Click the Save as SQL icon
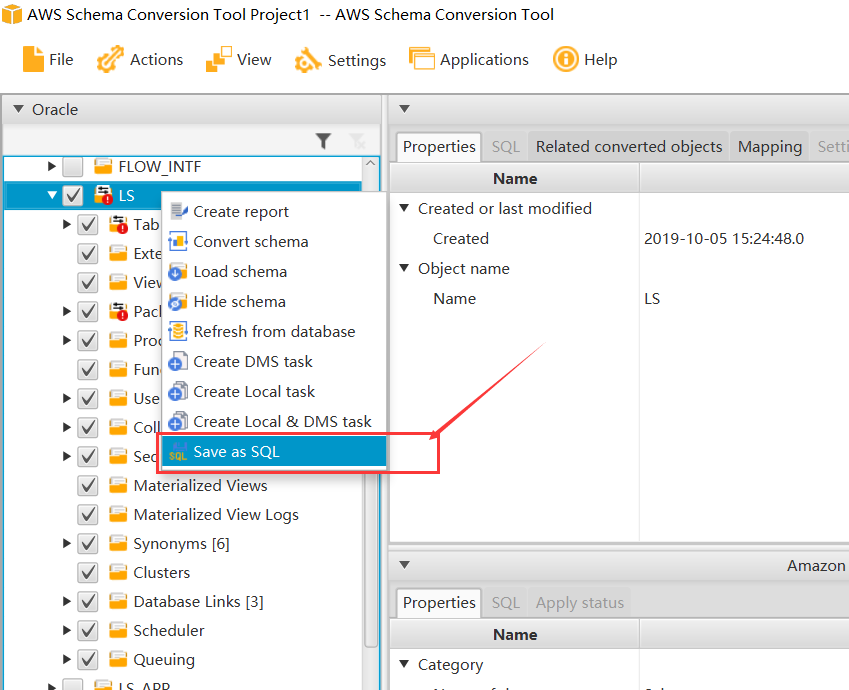 178,452
